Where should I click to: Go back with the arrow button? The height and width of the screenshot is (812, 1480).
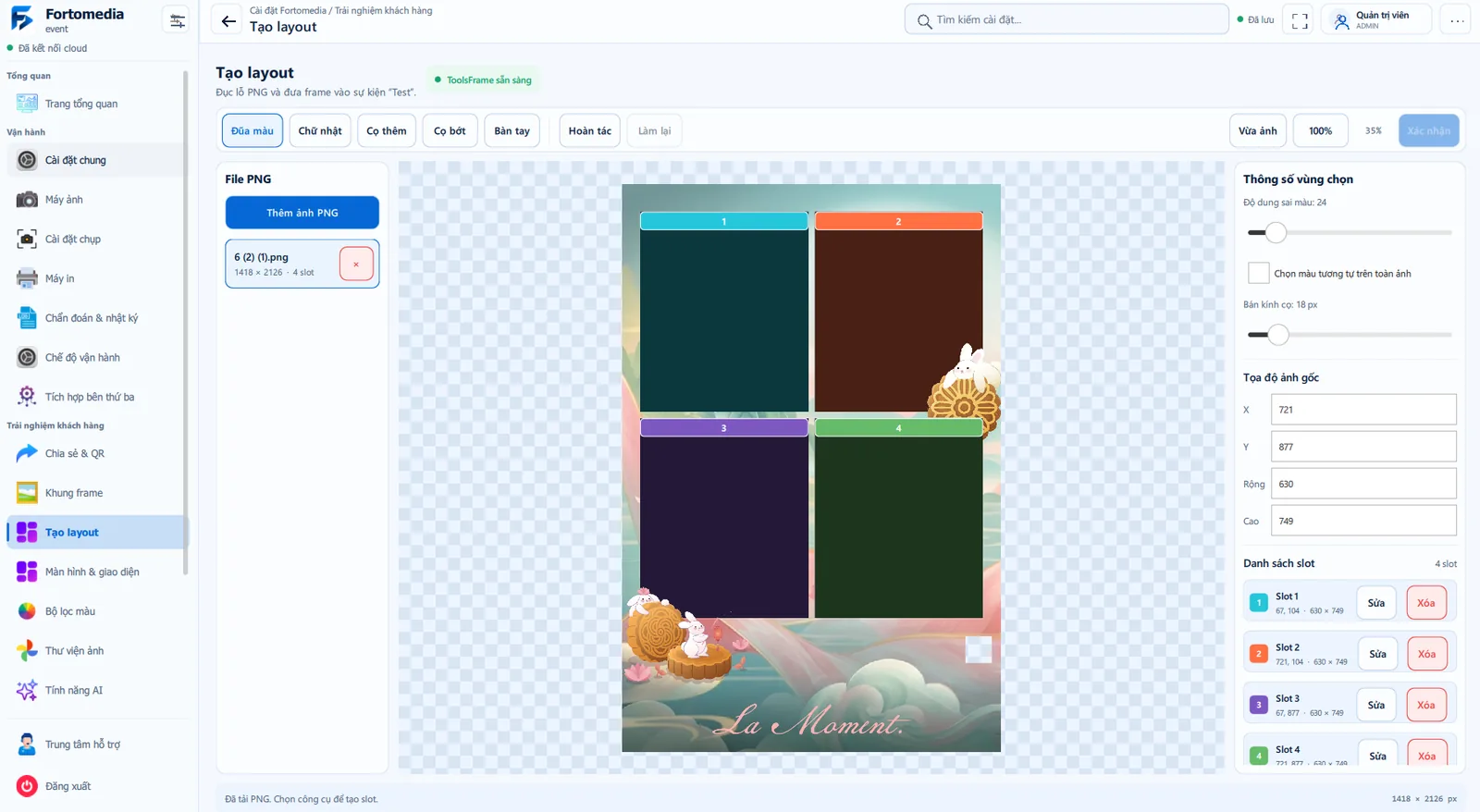click(228, 20)
